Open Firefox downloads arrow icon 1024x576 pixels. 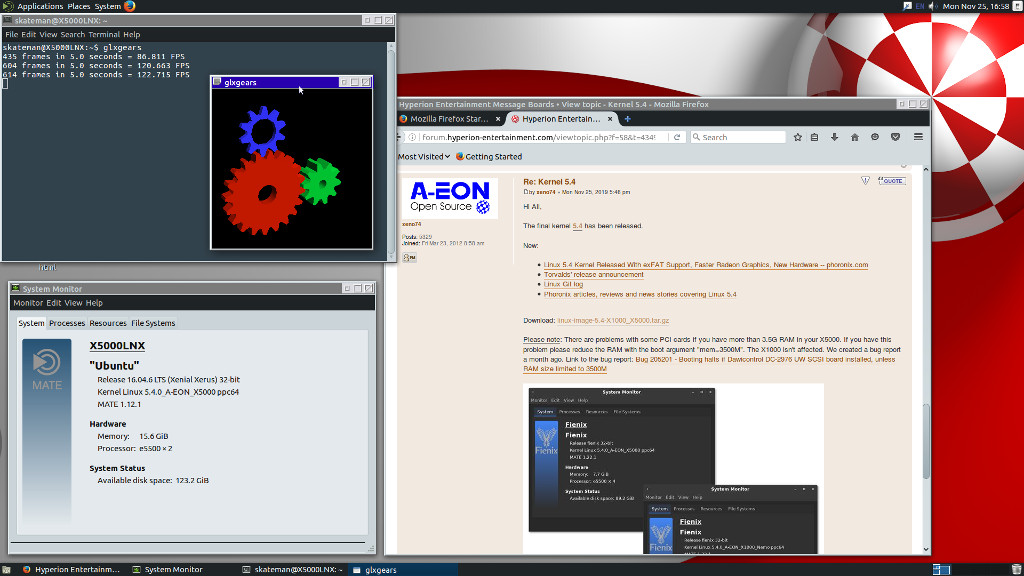click(835, 137)
